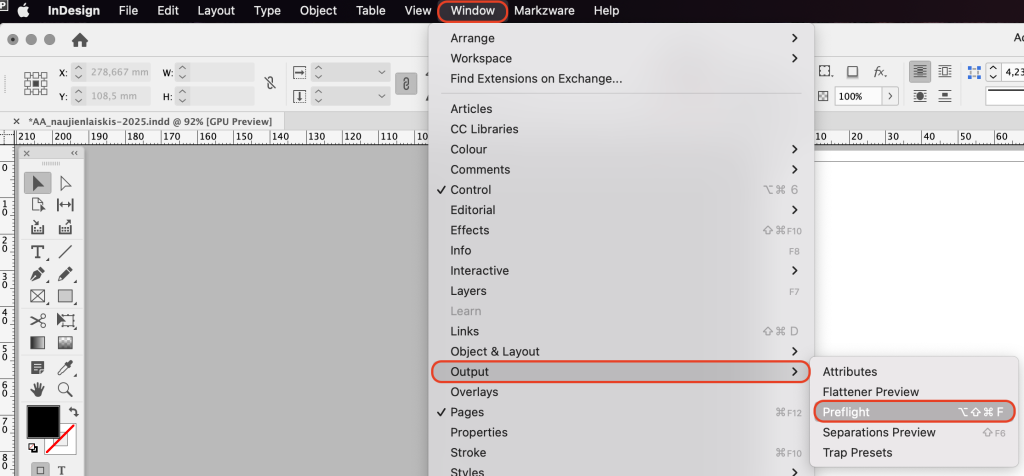
Task: Toggle the Pages panel menu item
Action: point(467,412)
